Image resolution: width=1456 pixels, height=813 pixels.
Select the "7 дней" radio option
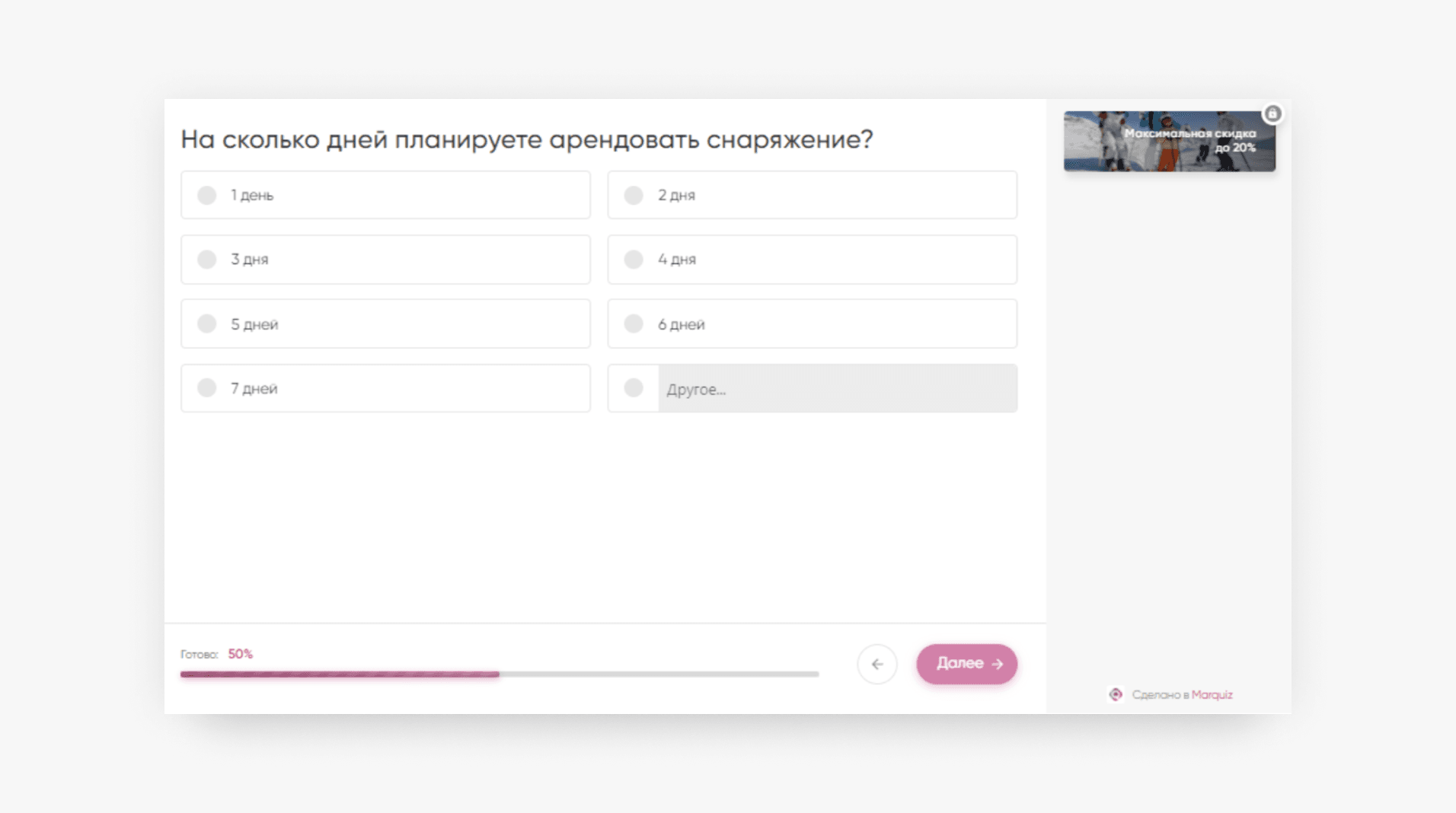(x=207, y=388)
